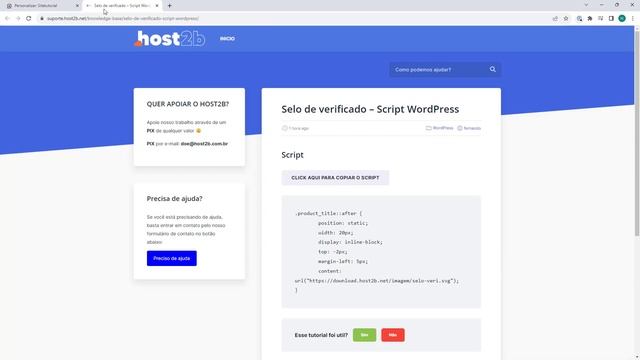Click the red Não feedback button
This screenshot has width=640, height=360.
pos(393,335)
